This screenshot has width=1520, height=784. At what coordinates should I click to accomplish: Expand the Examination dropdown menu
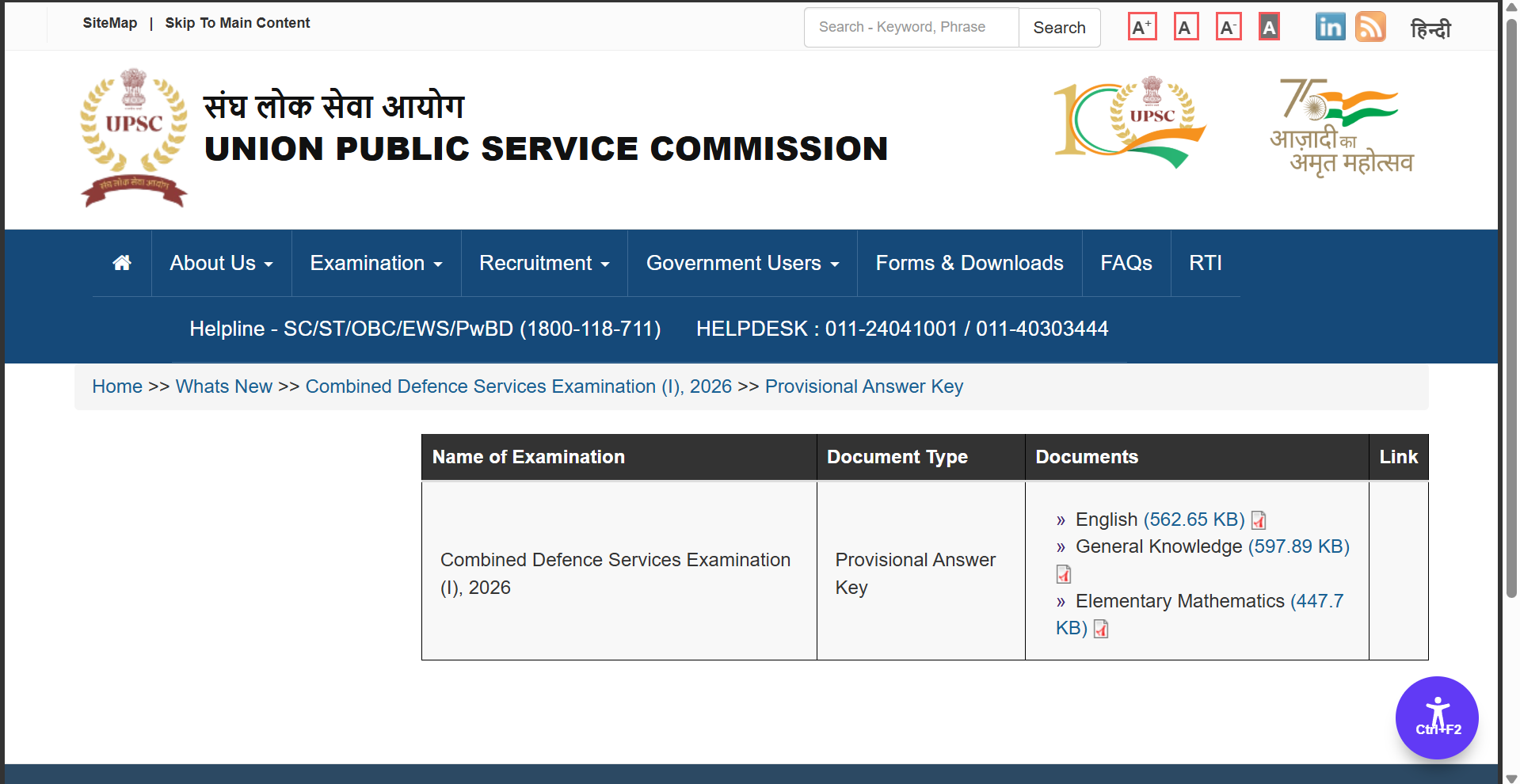(375, 263)
